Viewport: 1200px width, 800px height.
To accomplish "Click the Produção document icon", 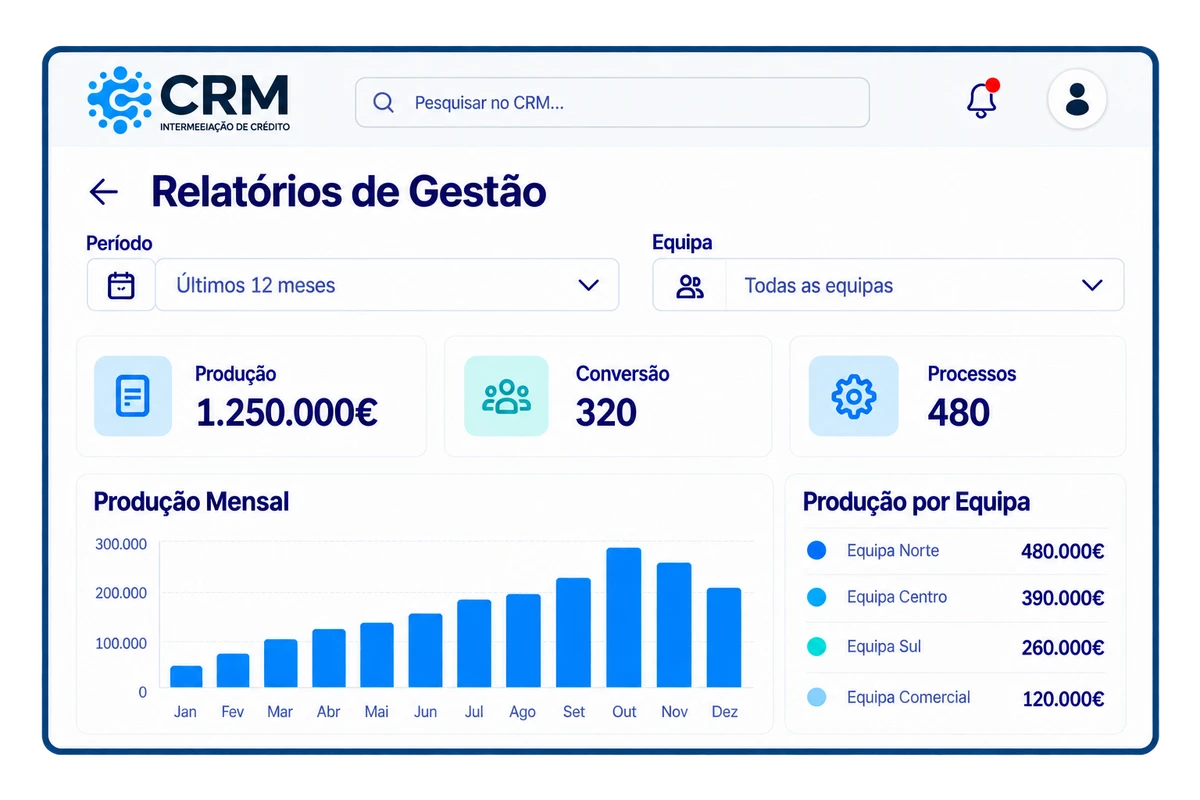I will [133, 396].
